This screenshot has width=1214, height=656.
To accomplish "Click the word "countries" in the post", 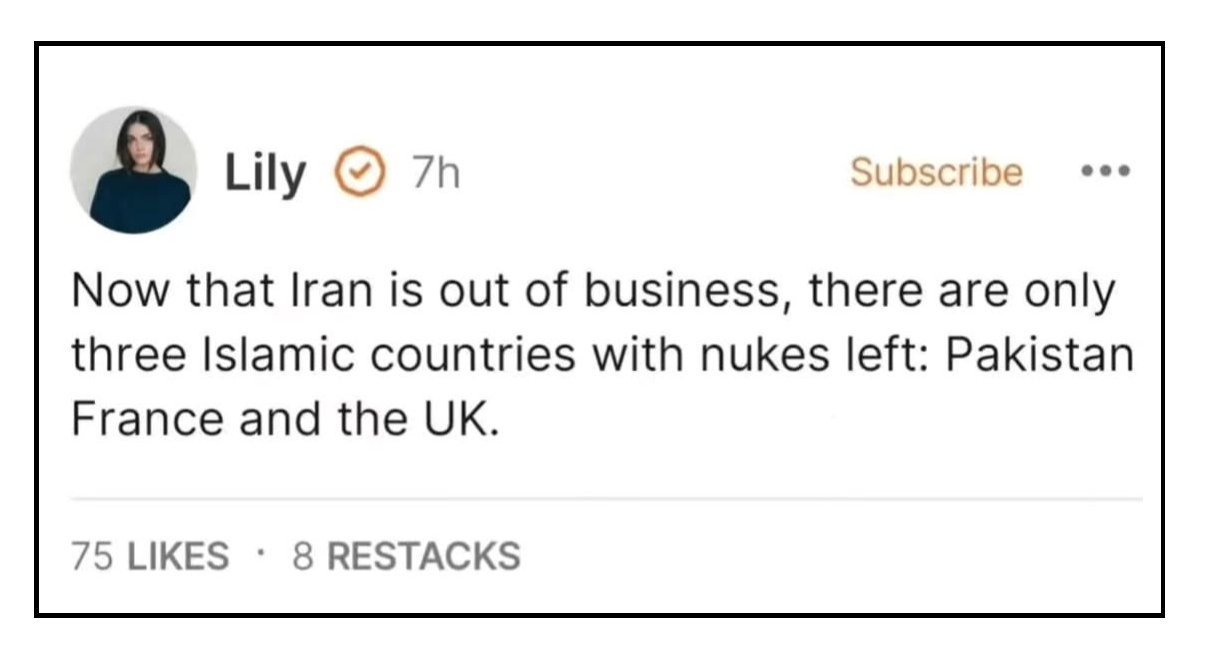I will coord(455,357).
